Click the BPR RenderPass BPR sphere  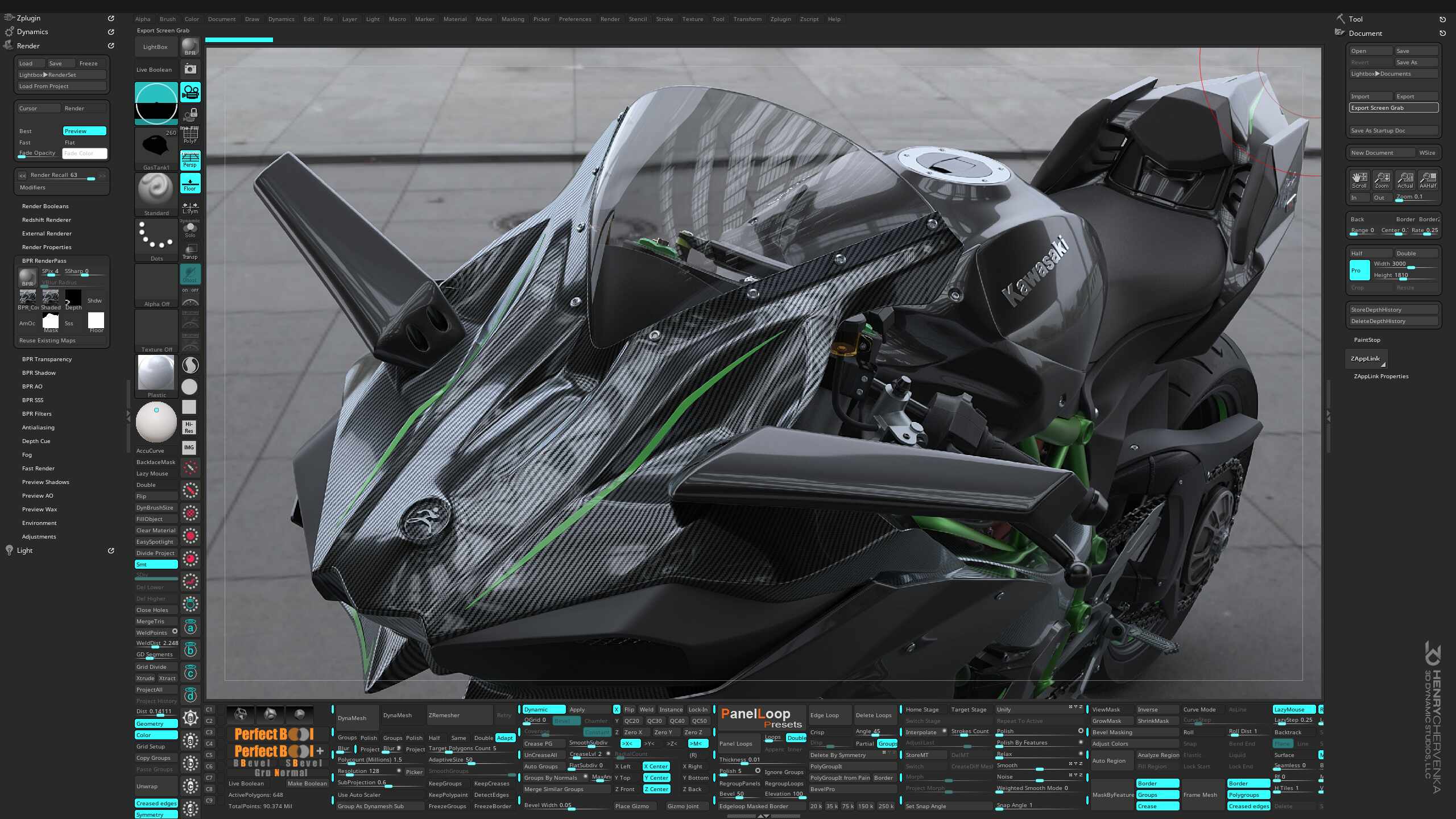click(27, 278)
